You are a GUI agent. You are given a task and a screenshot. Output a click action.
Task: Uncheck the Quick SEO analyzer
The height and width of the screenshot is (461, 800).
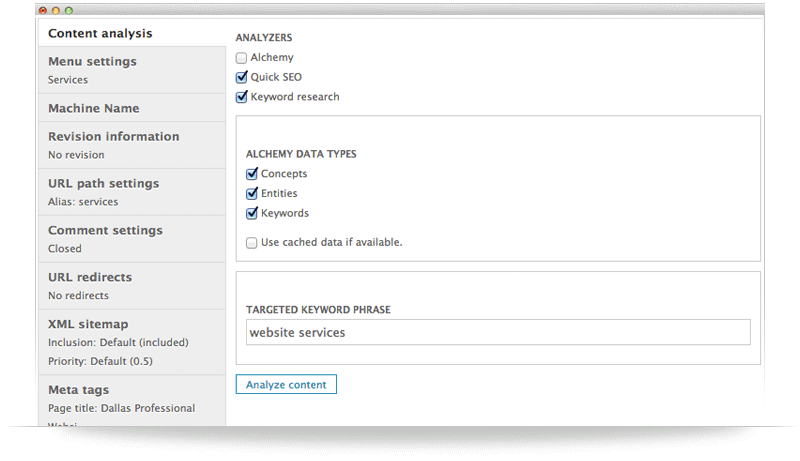(241, 77)
